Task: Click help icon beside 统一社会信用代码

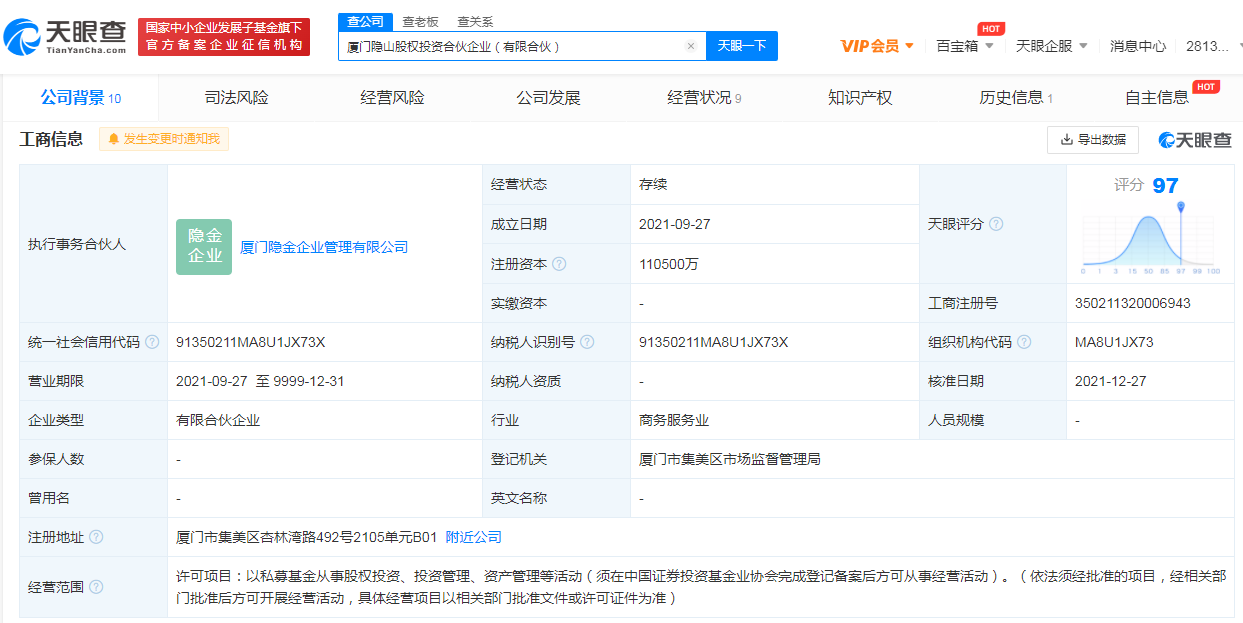Action: click(x=152, y=342)
